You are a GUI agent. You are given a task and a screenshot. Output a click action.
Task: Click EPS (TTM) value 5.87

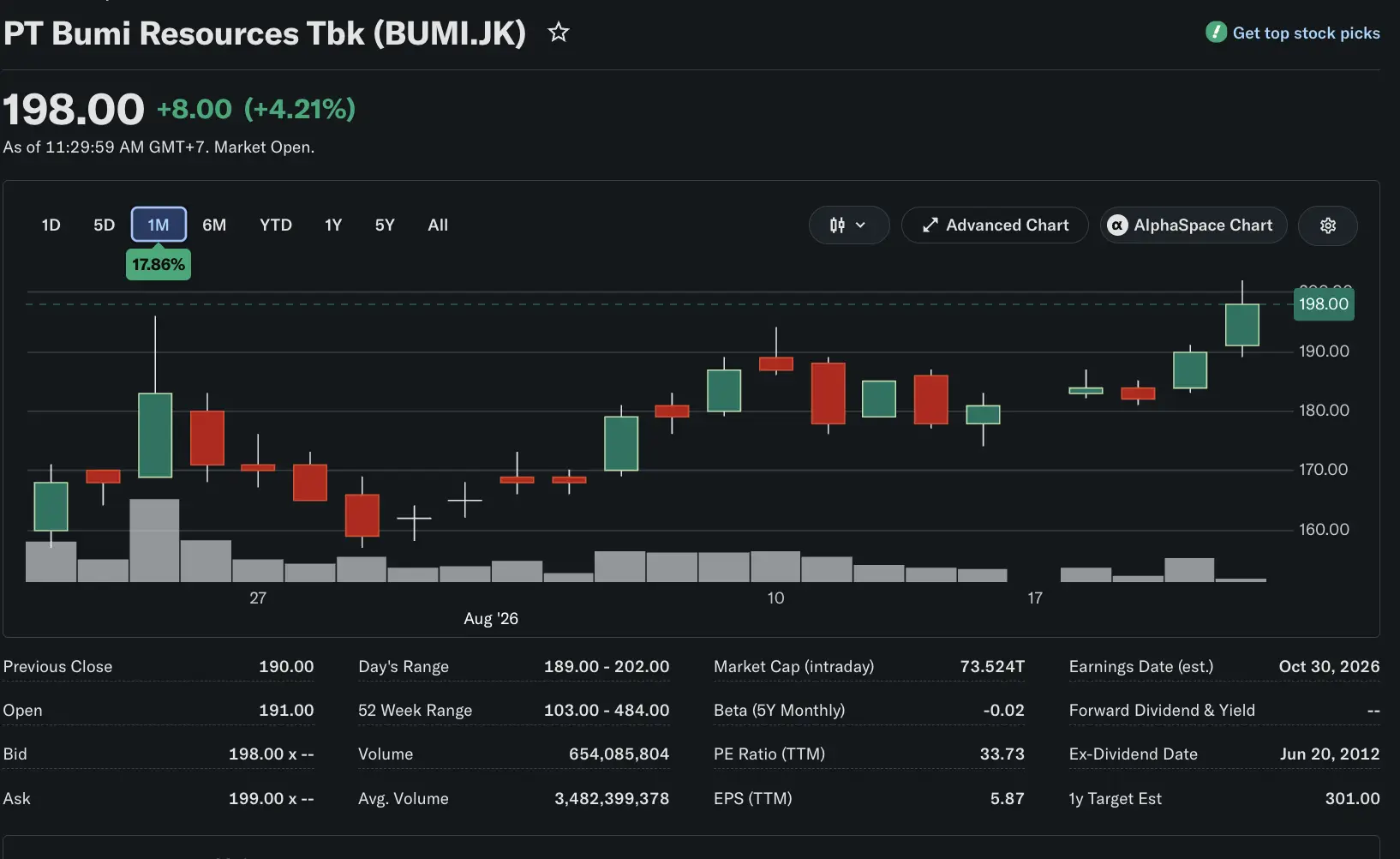1008,798
